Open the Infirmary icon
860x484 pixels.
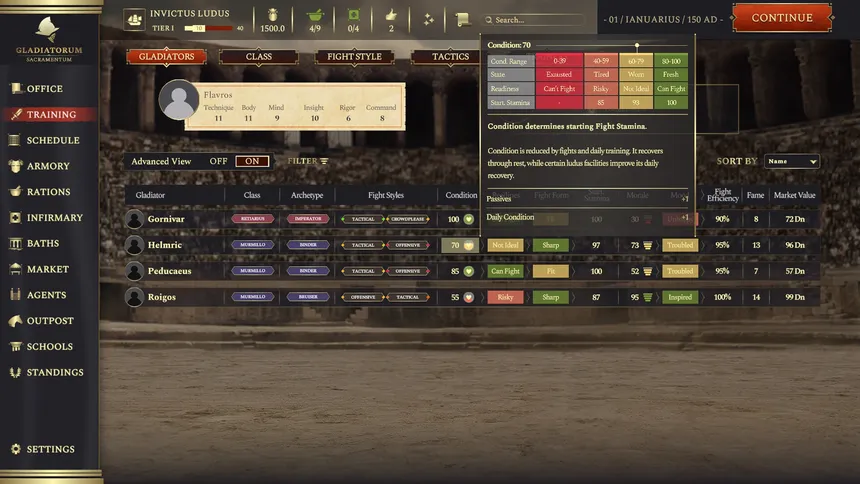coord(15,217)
